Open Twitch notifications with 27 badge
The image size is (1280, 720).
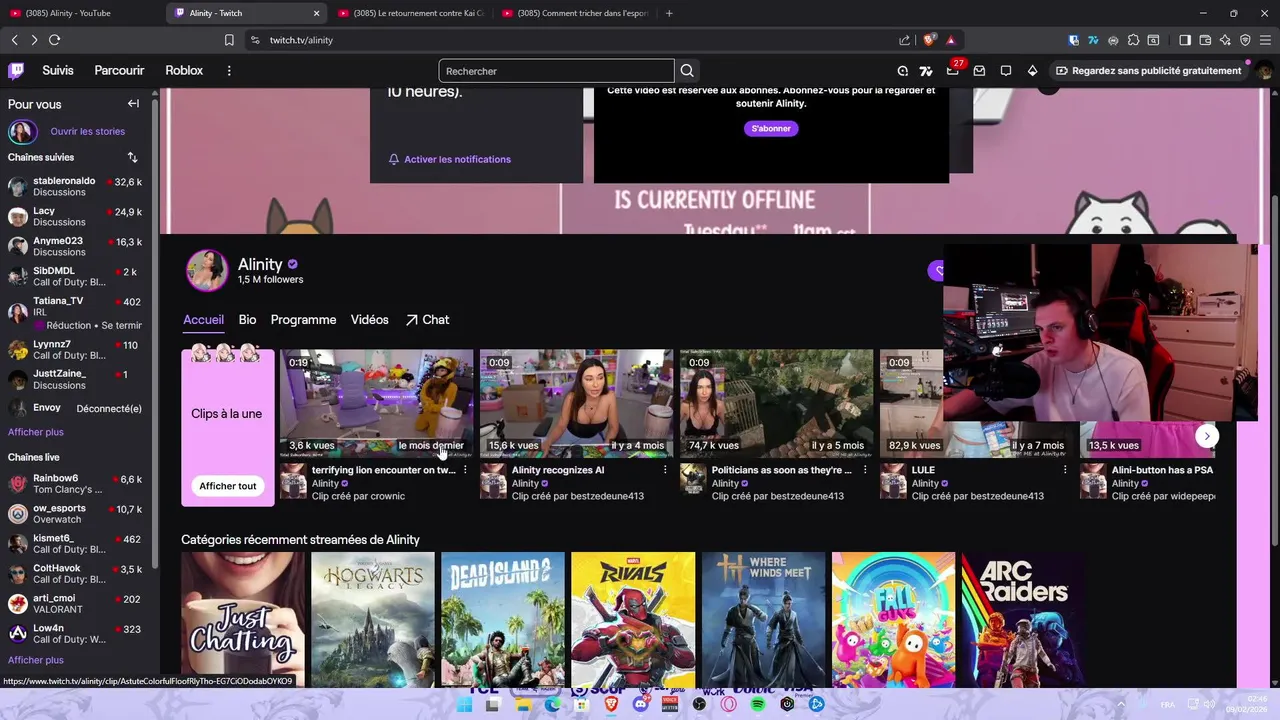coord(953,70)
